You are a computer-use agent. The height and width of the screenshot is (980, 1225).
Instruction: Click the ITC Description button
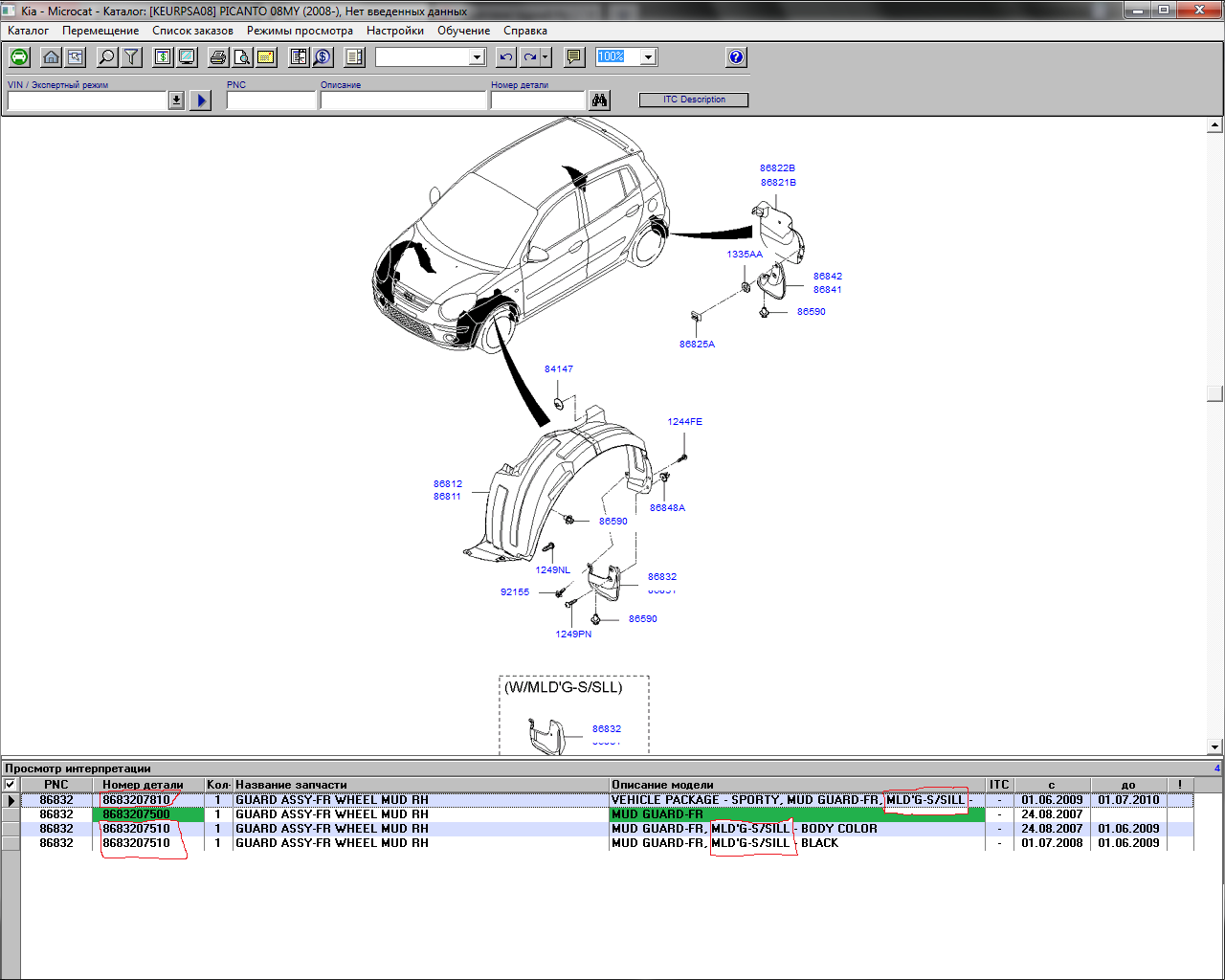(x=694, y=100)
